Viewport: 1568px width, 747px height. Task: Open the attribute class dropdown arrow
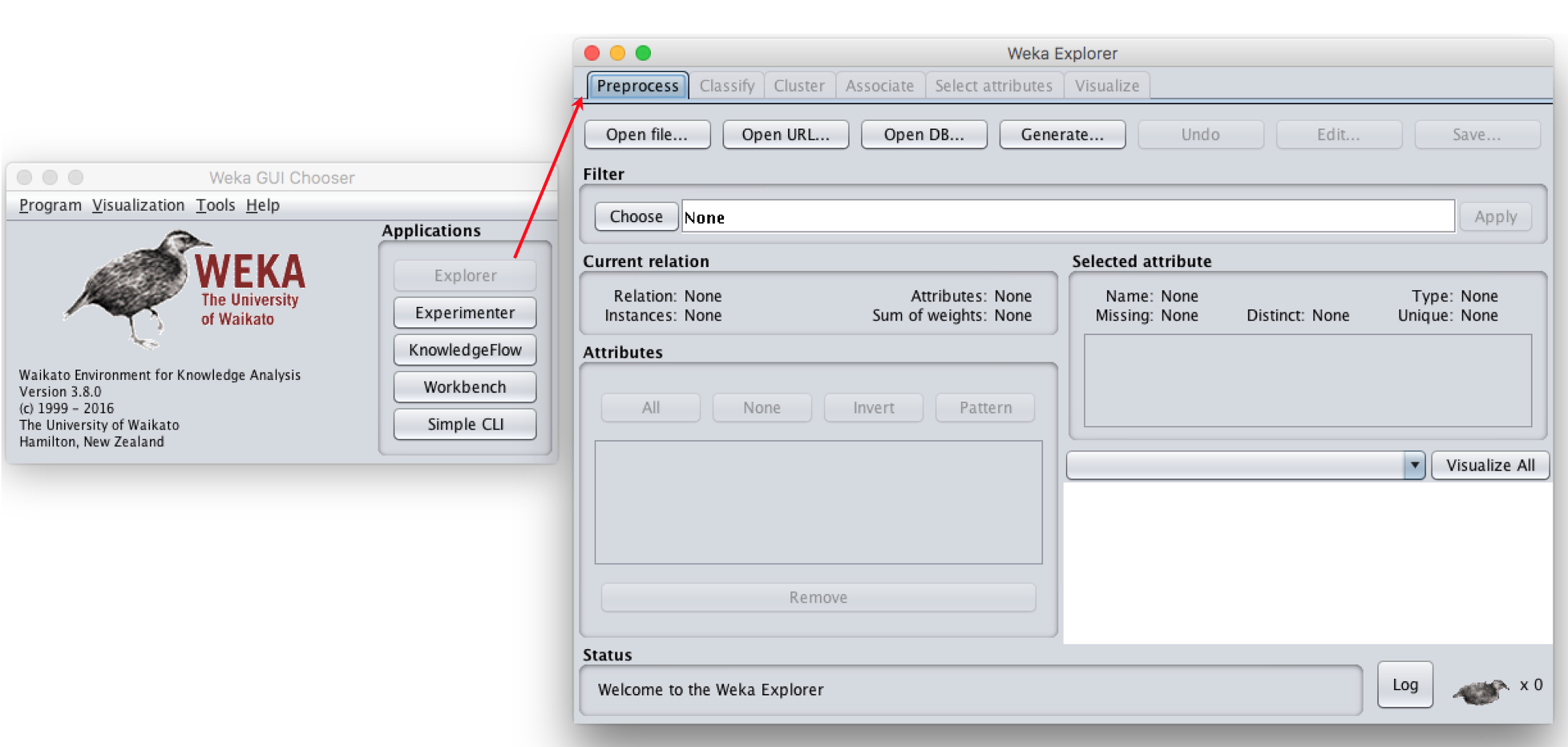[x=1414, y=465]
